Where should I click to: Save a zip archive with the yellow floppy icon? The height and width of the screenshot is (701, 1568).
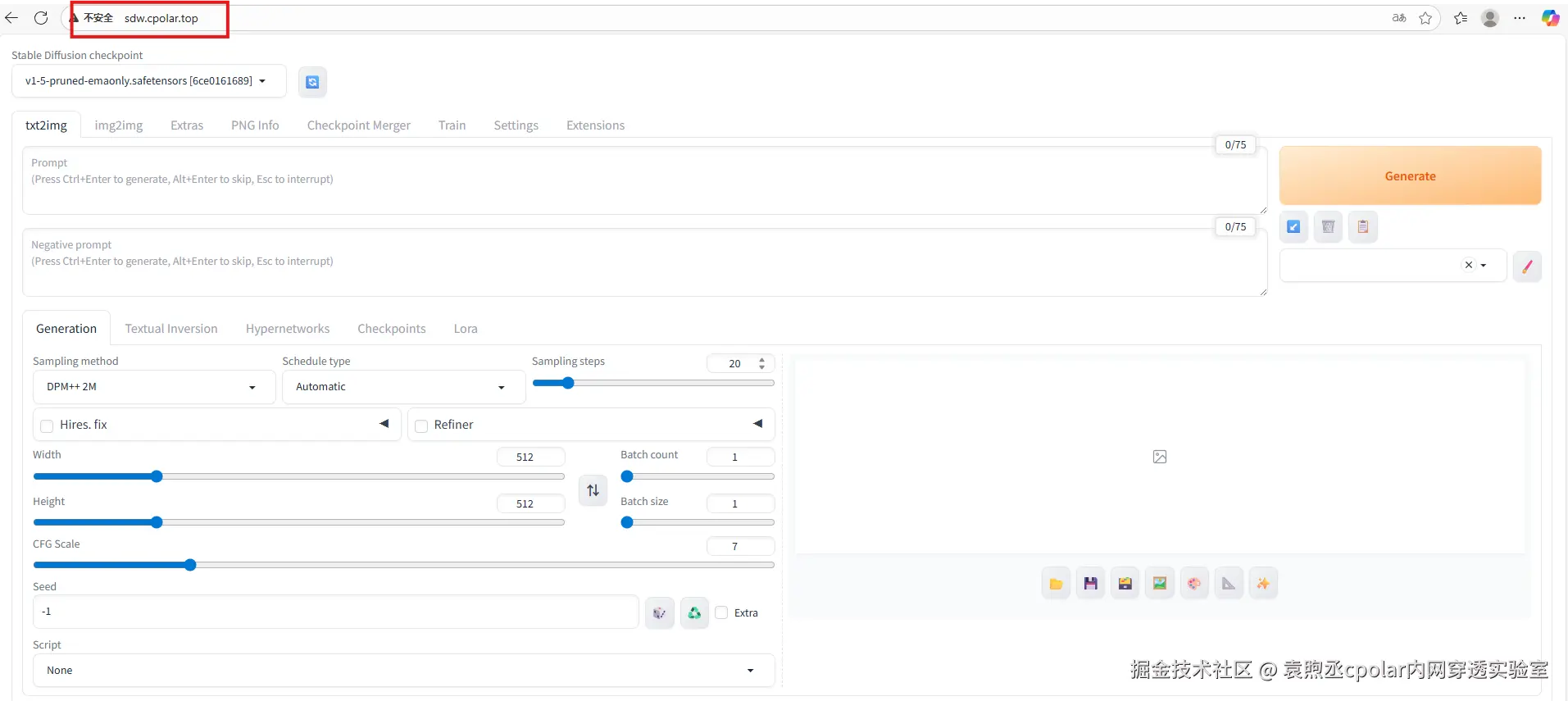1125,584
